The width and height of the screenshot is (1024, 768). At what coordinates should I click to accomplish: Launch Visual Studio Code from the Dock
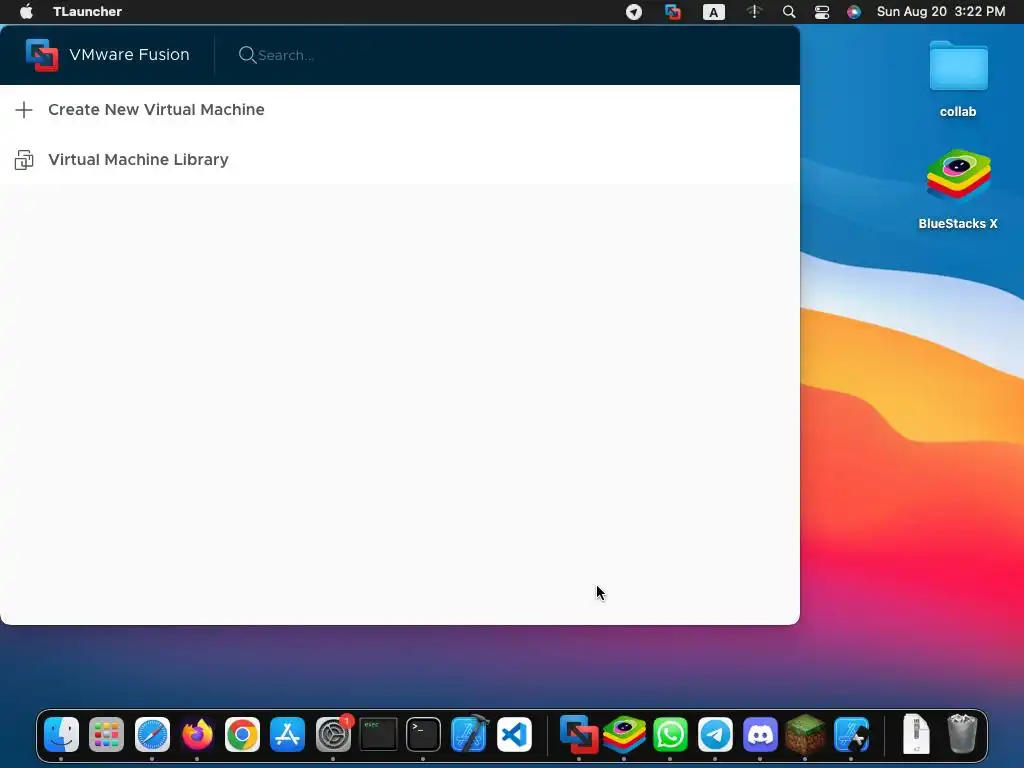click(514, 735)
